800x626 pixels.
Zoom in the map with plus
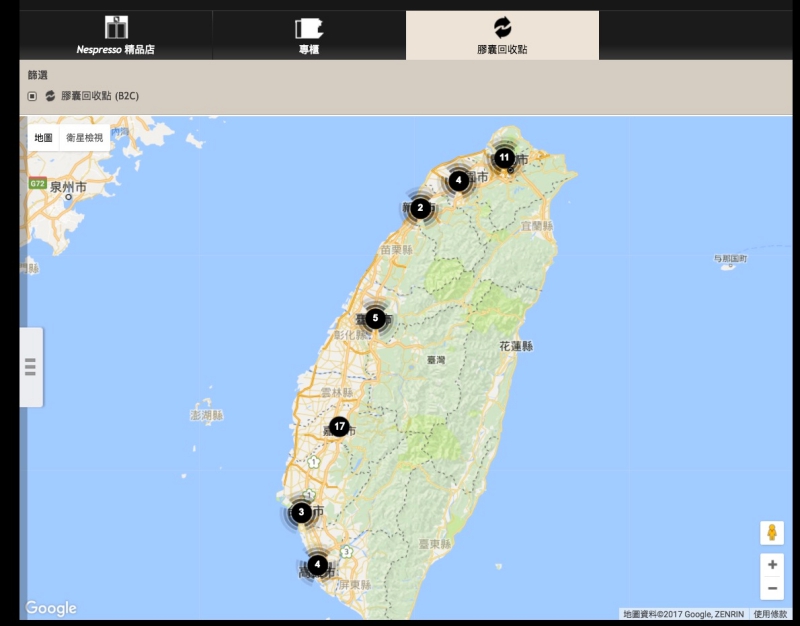pos(772,565)
